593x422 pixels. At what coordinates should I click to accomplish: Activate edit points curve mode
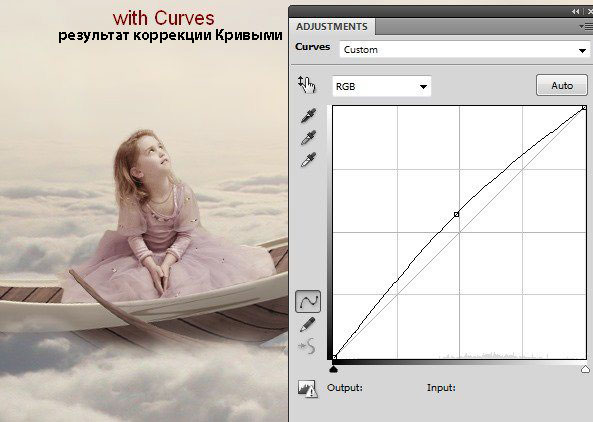point(308,301)
